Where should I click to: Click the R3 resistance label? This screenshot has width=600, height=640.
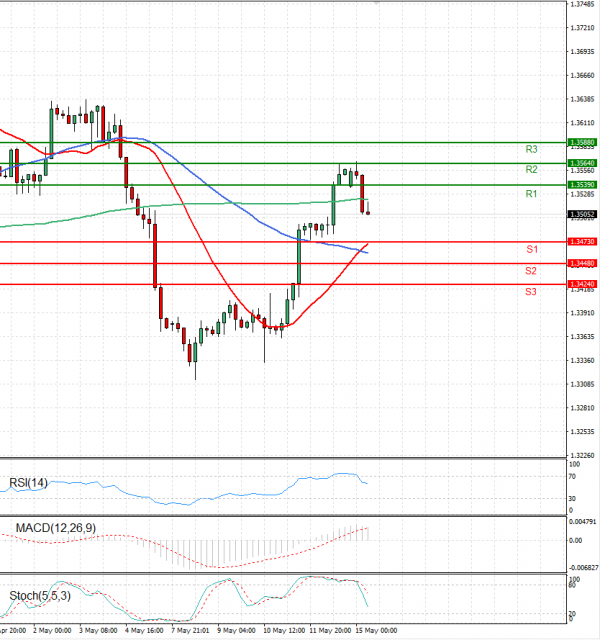(x=532, y=149)
